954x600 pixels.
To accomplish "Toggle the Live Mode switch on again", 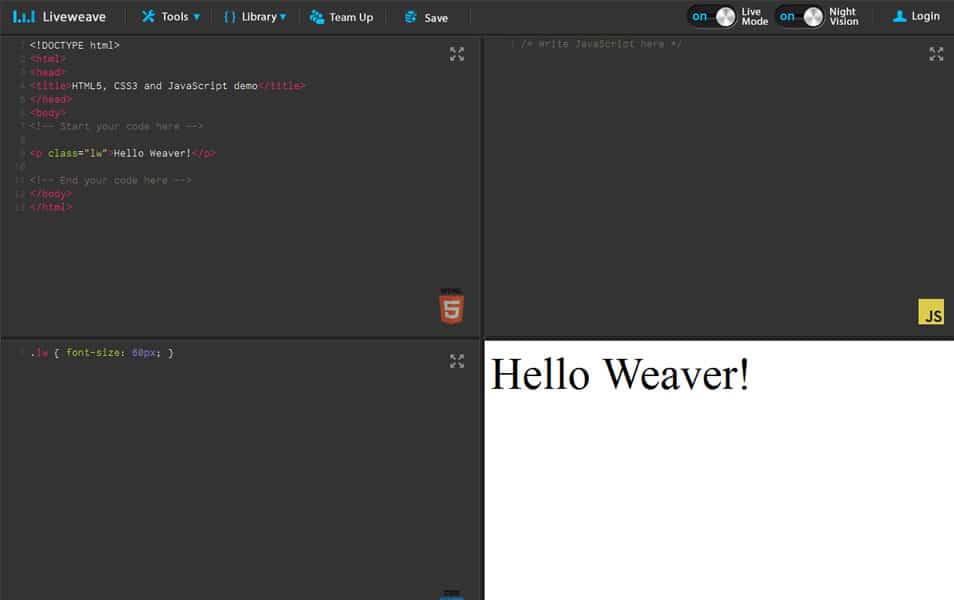I will tap(711, 17).
